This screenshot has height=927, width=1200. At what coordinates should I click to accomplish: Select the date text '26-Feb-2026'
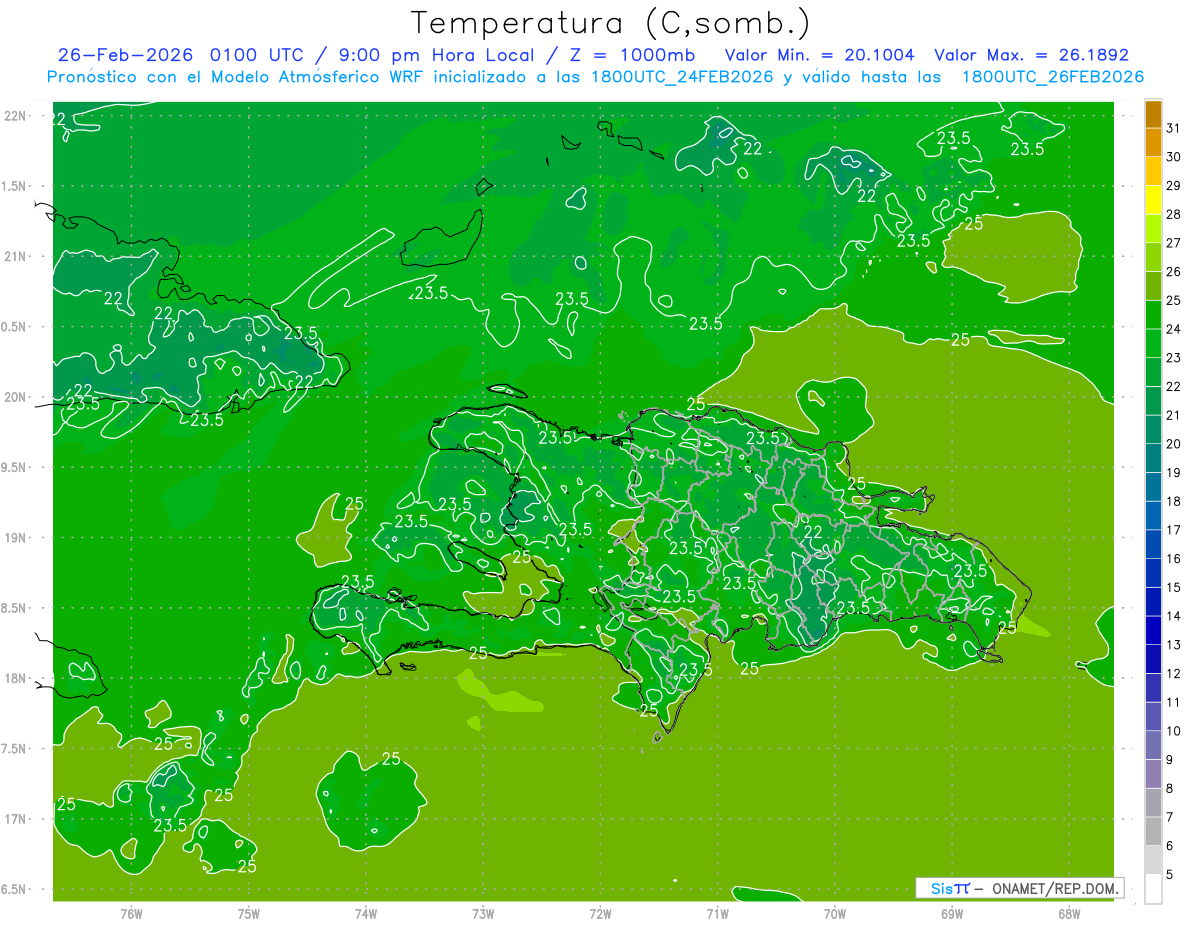[127, 55]
